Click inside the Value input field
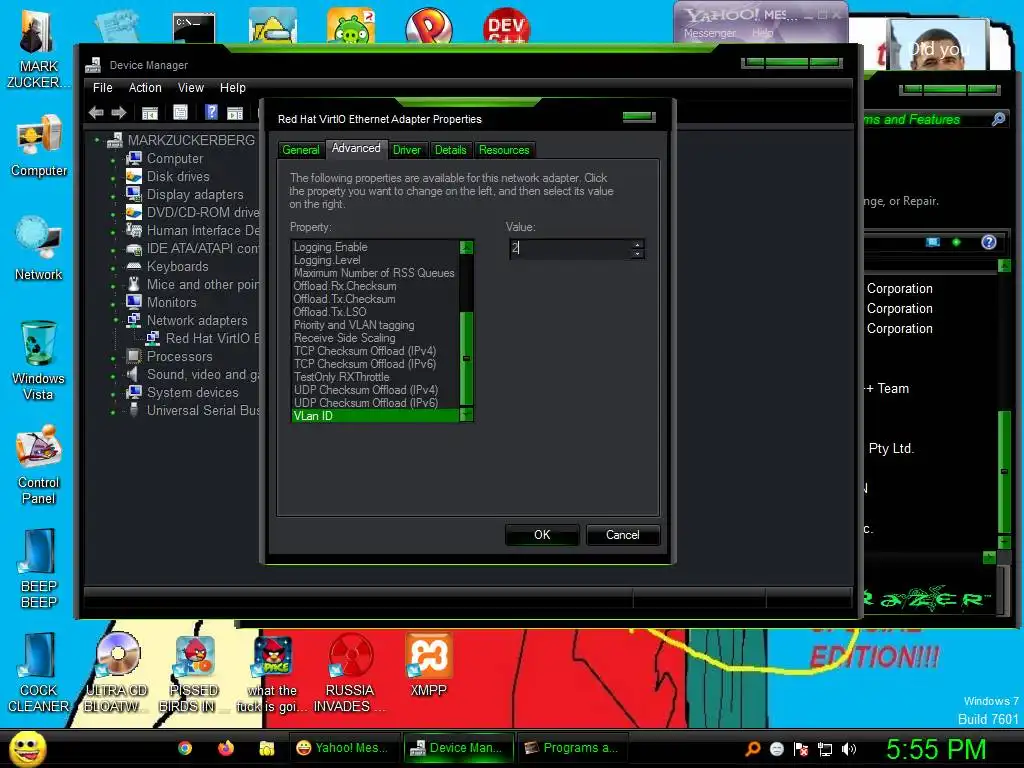Viewport: 1024px width, 768px height. (570, 248)
